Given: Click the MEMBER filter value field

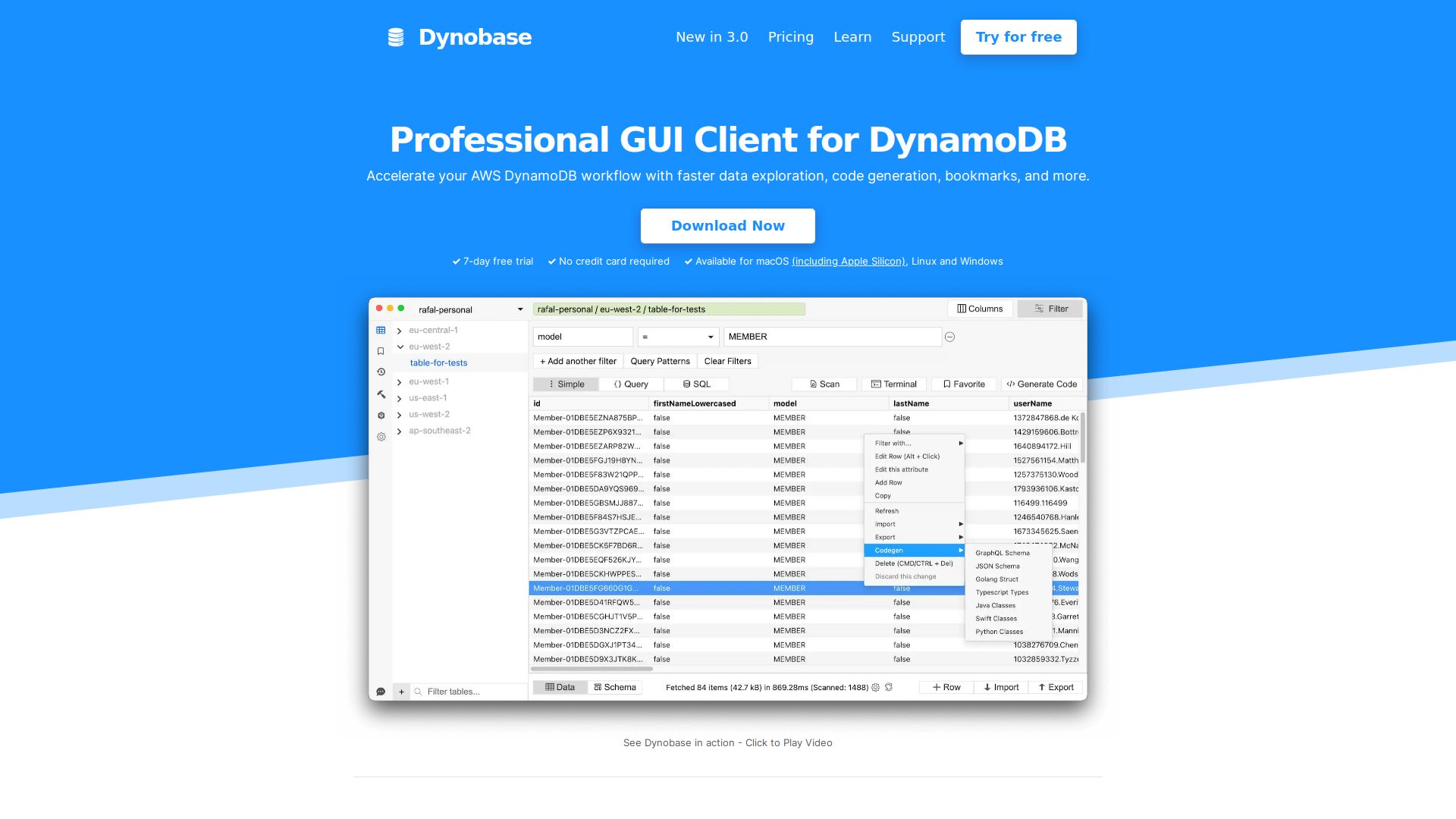Looking at the screenshot, I should coord(833,337).
